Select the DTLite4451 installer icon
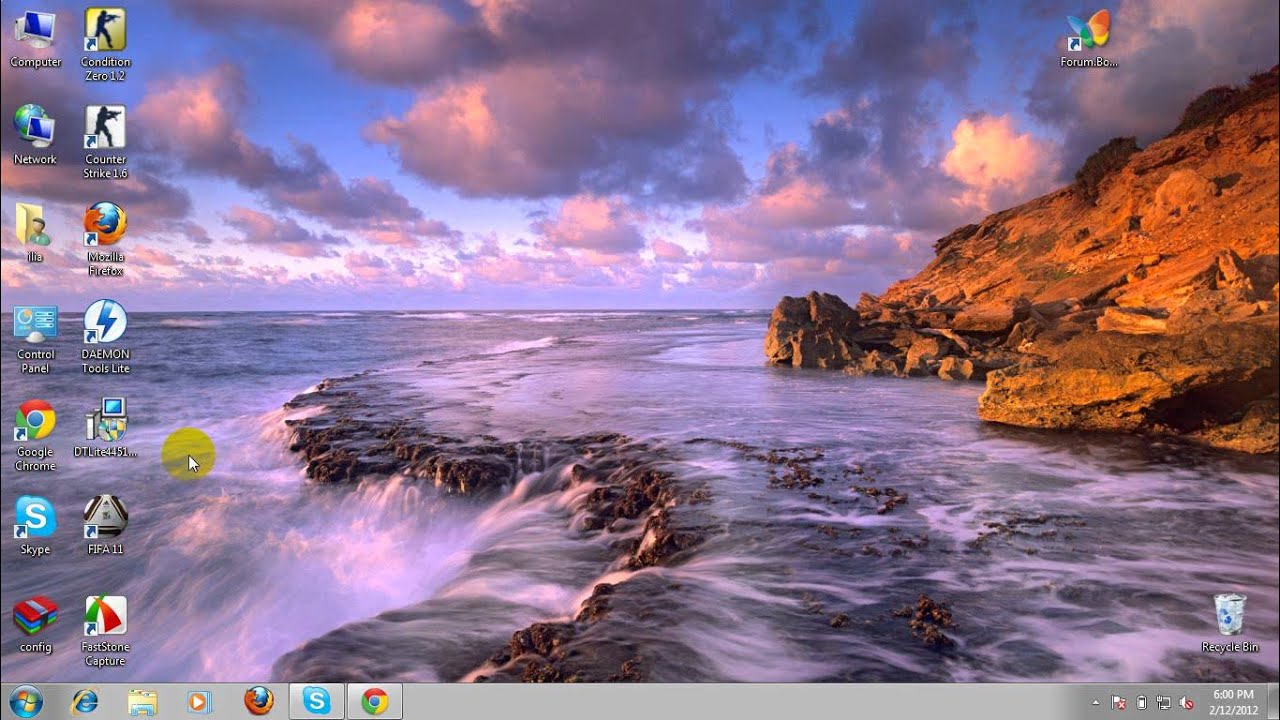Screen dimensions: 1280x720 (105, 428)
